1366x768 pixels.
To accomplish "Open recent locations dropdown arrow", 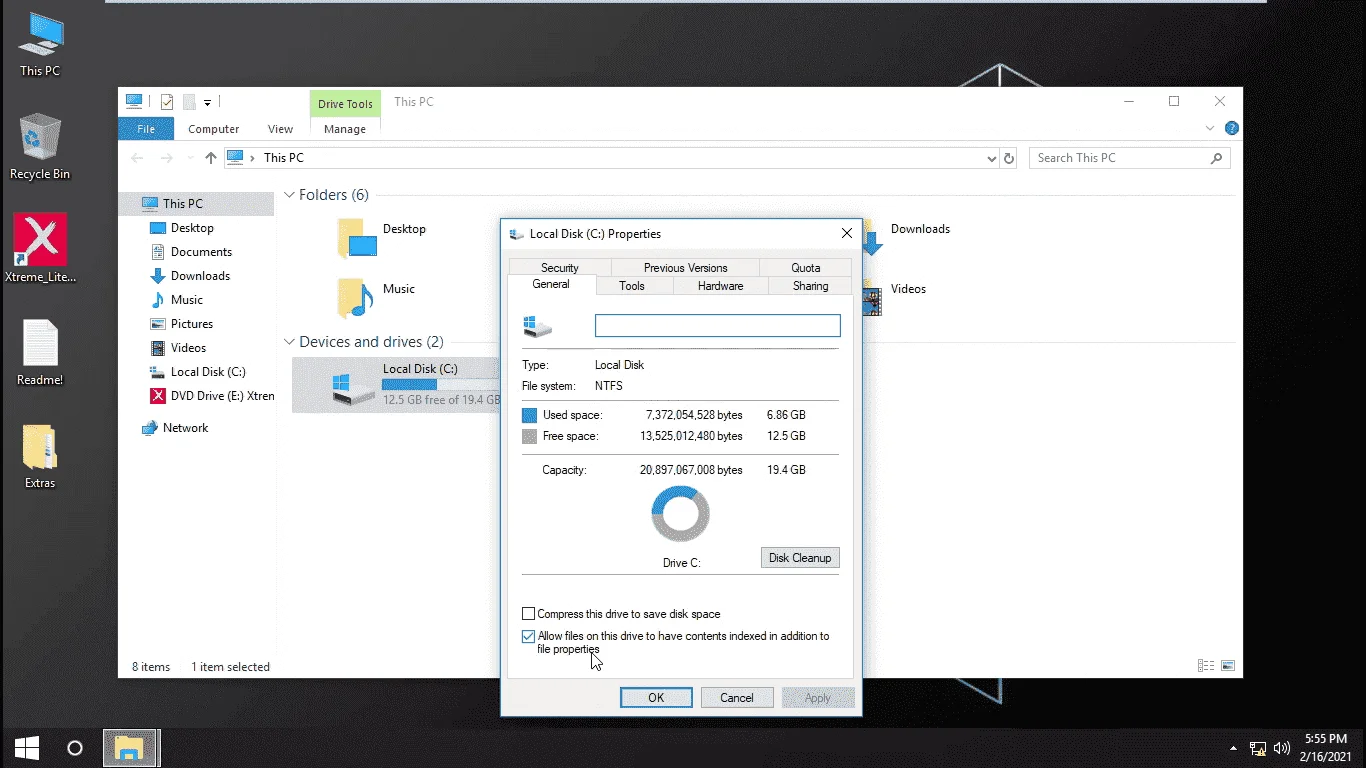I will click(x=189, y=158).
